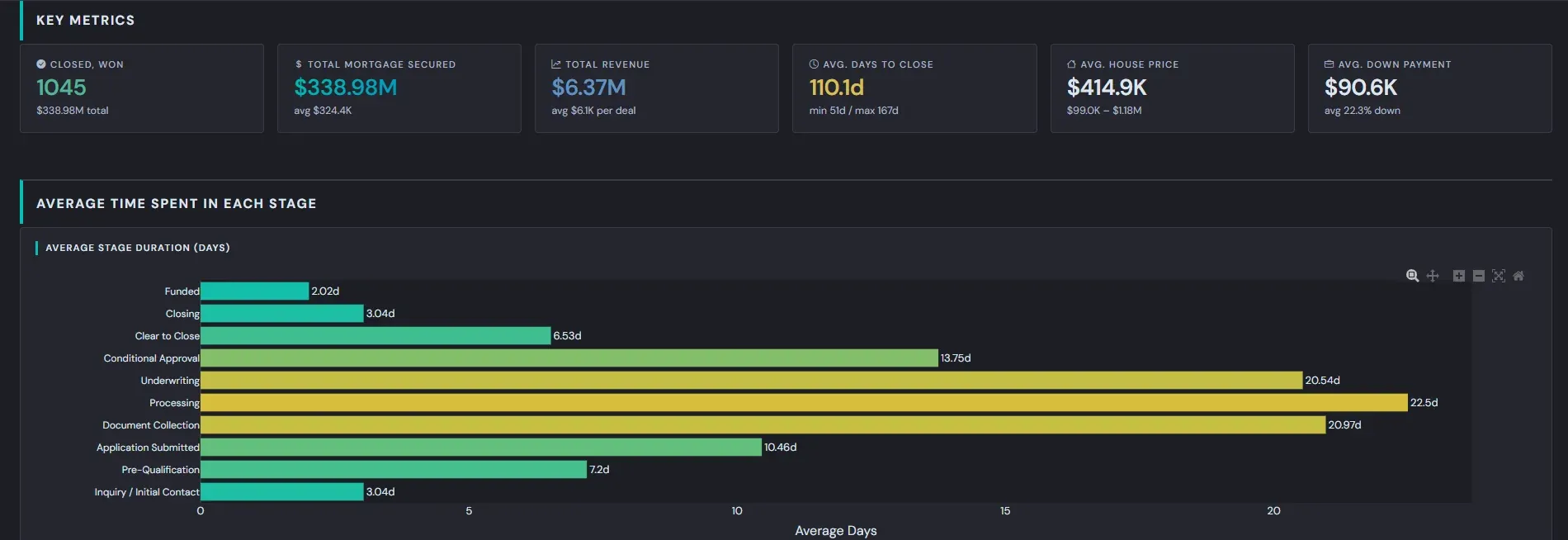Click the '$99.0K – $1.18M' price range text
Viewport: 1568px width, 540px height.
[1104, 111]
